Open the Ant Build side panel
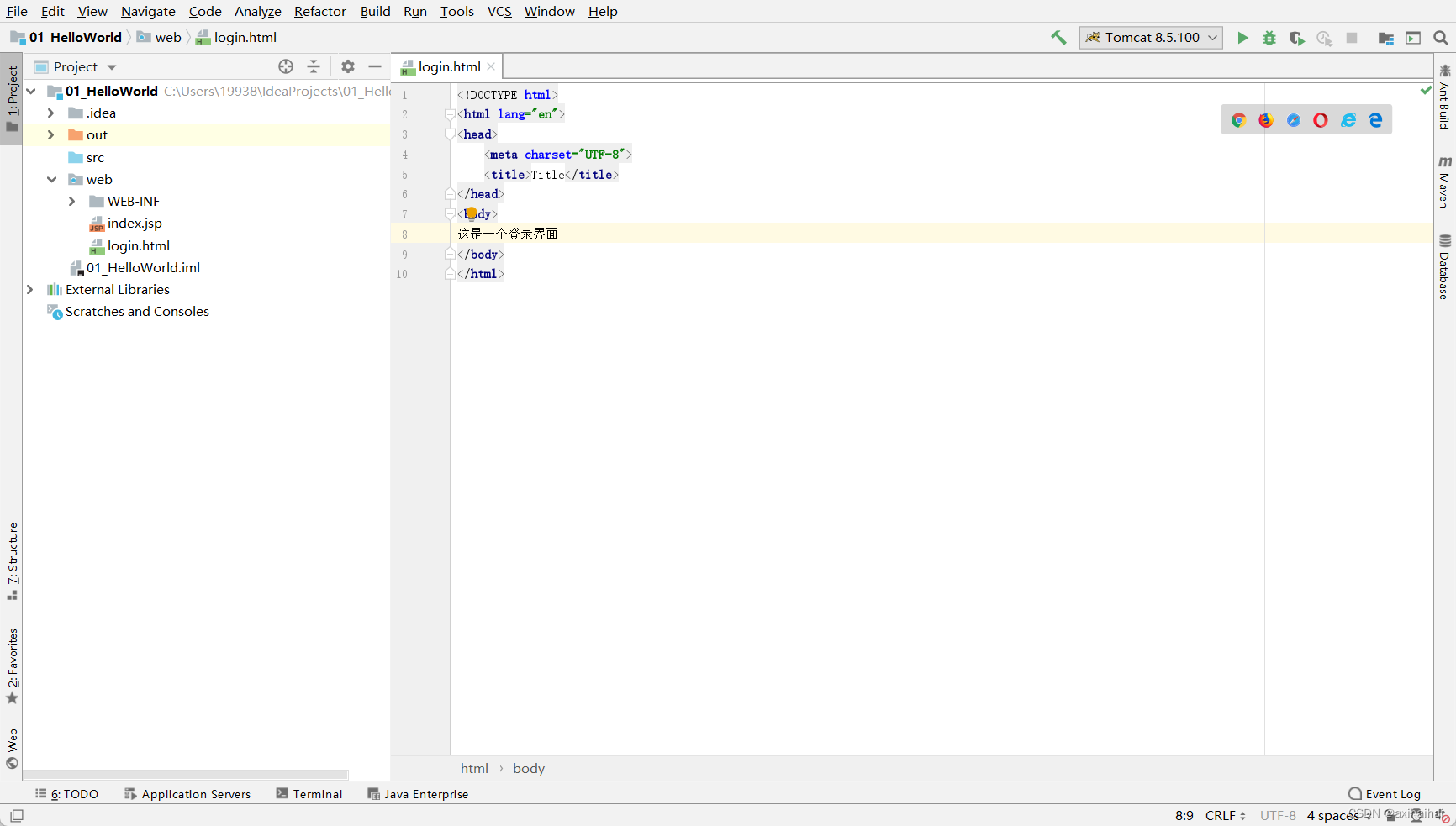The width and height of the screenshot is (1456, 826). tap(1444, 97)
